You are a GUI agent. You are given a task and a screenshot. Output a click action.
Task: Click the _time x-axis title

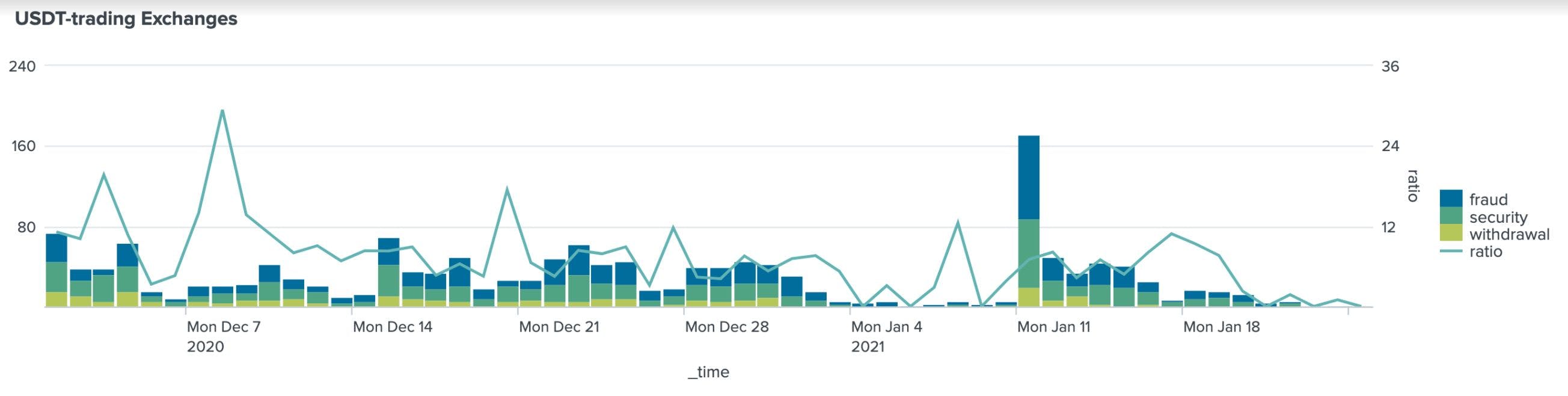click(708, 373)
